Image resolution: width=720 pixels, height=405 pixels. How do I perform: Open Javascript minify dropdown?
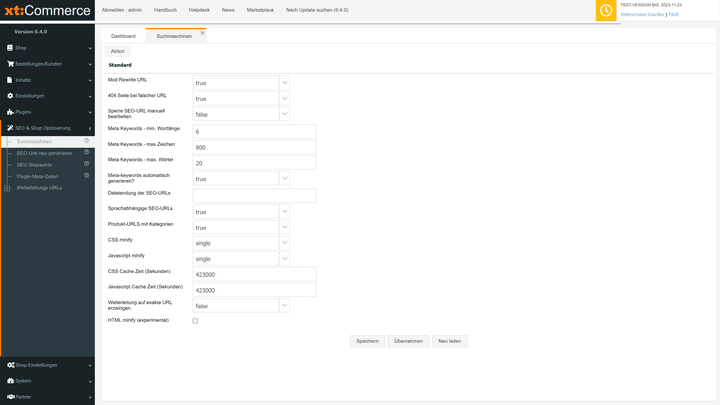point(284,259)
